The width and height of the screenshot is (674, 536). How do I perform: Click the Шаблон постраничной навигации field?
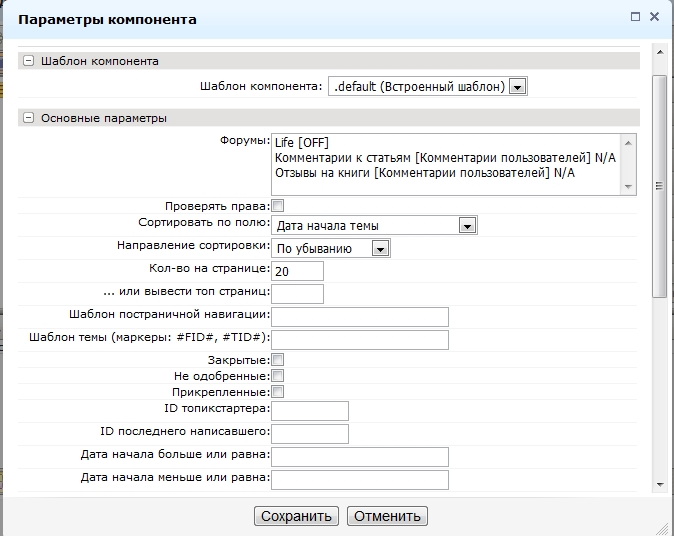tap(360, 317)
